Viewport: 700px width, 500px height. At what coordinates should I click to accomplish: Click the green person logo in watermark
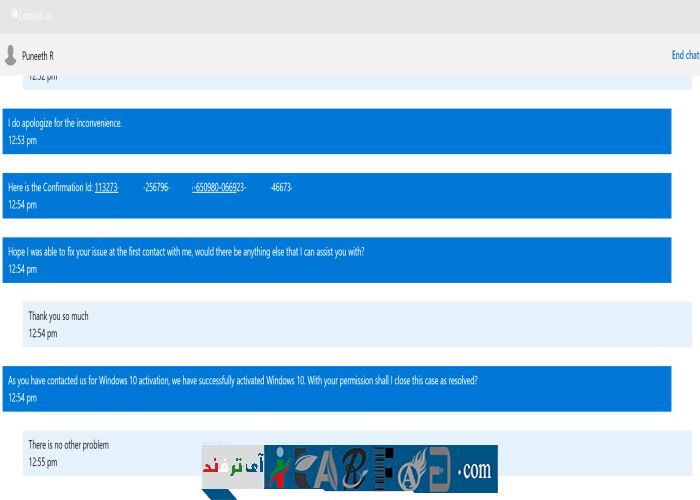pos(277,469)
